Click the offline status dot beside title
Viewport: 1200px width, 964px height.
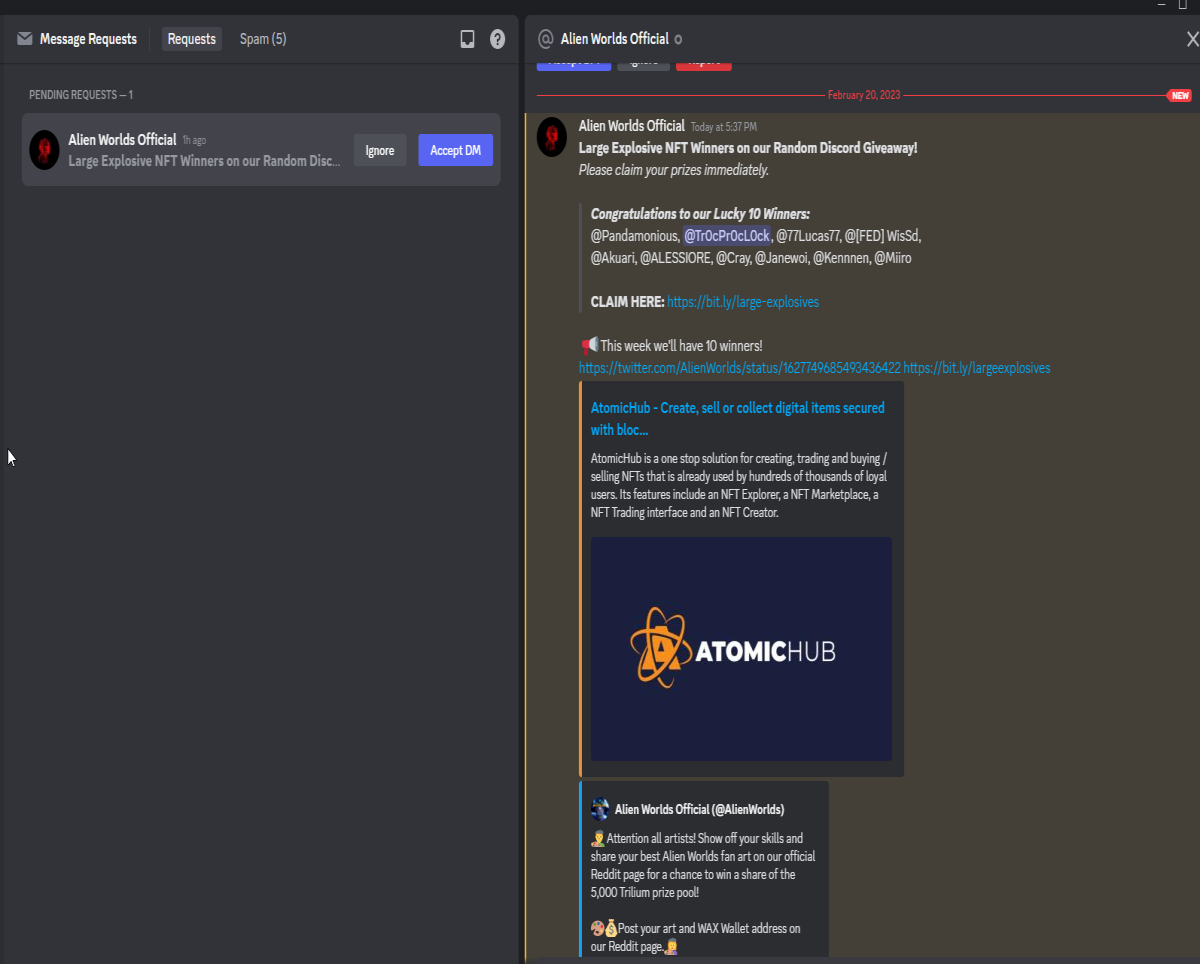pyautogui.click(x=678, y=39)
